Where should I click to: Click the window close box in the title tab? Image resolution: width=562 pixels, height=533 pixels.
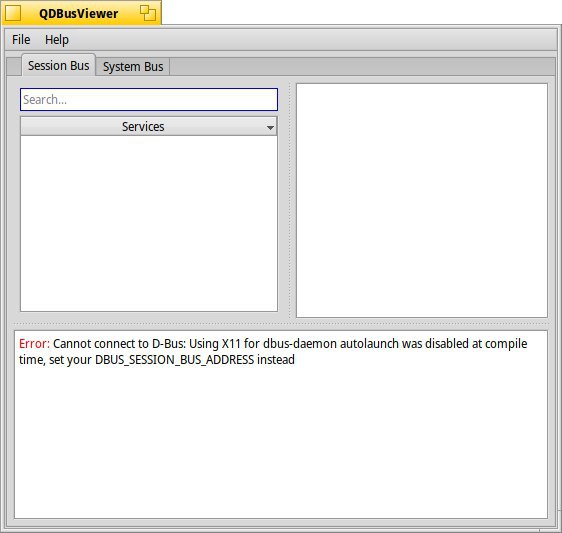pos(13,13)
